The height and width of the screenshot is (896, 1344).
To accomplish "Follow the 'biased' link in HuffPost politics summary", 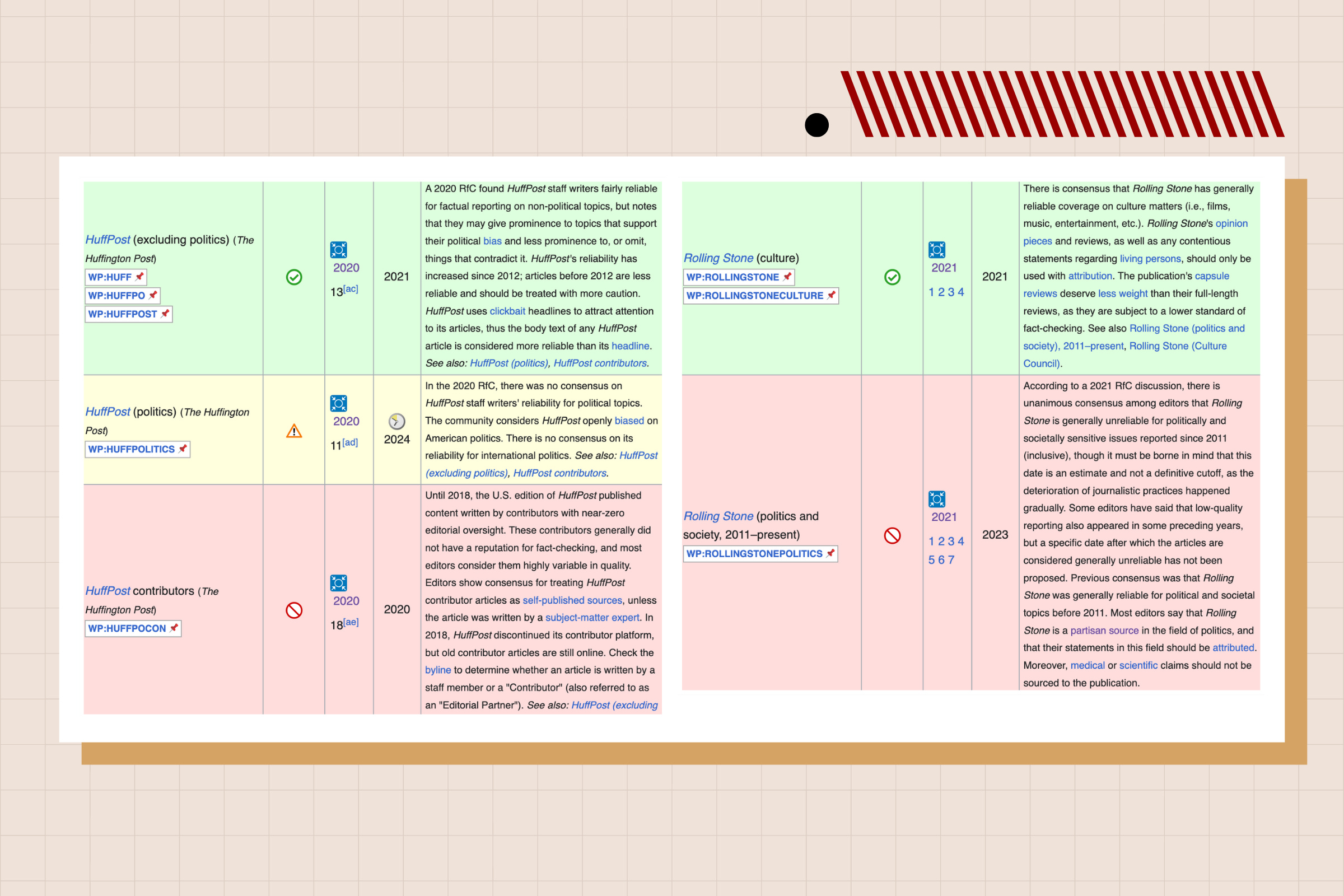I will (629, 421).
